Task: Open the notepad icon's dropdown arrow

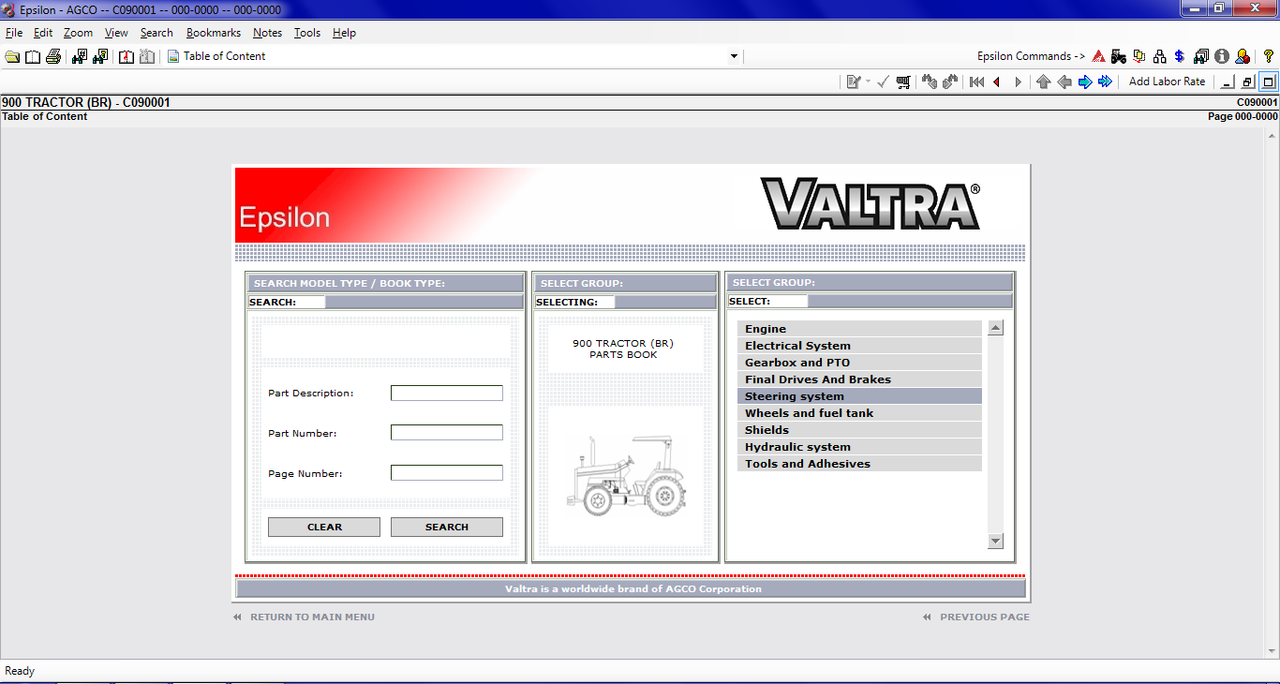Action: coord(868,82)
